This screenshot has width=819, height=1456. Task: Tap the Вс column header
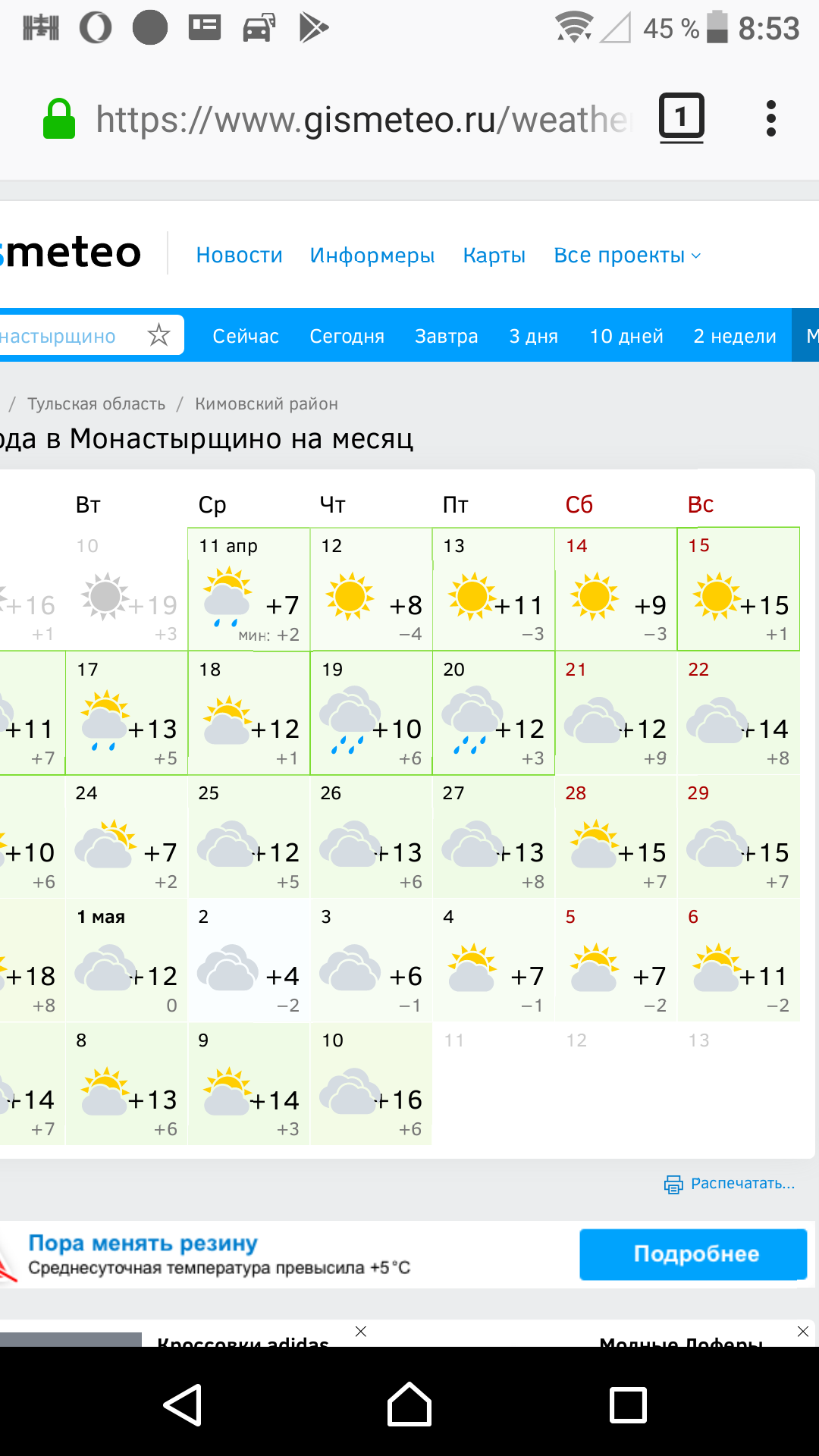coord(701,504)
